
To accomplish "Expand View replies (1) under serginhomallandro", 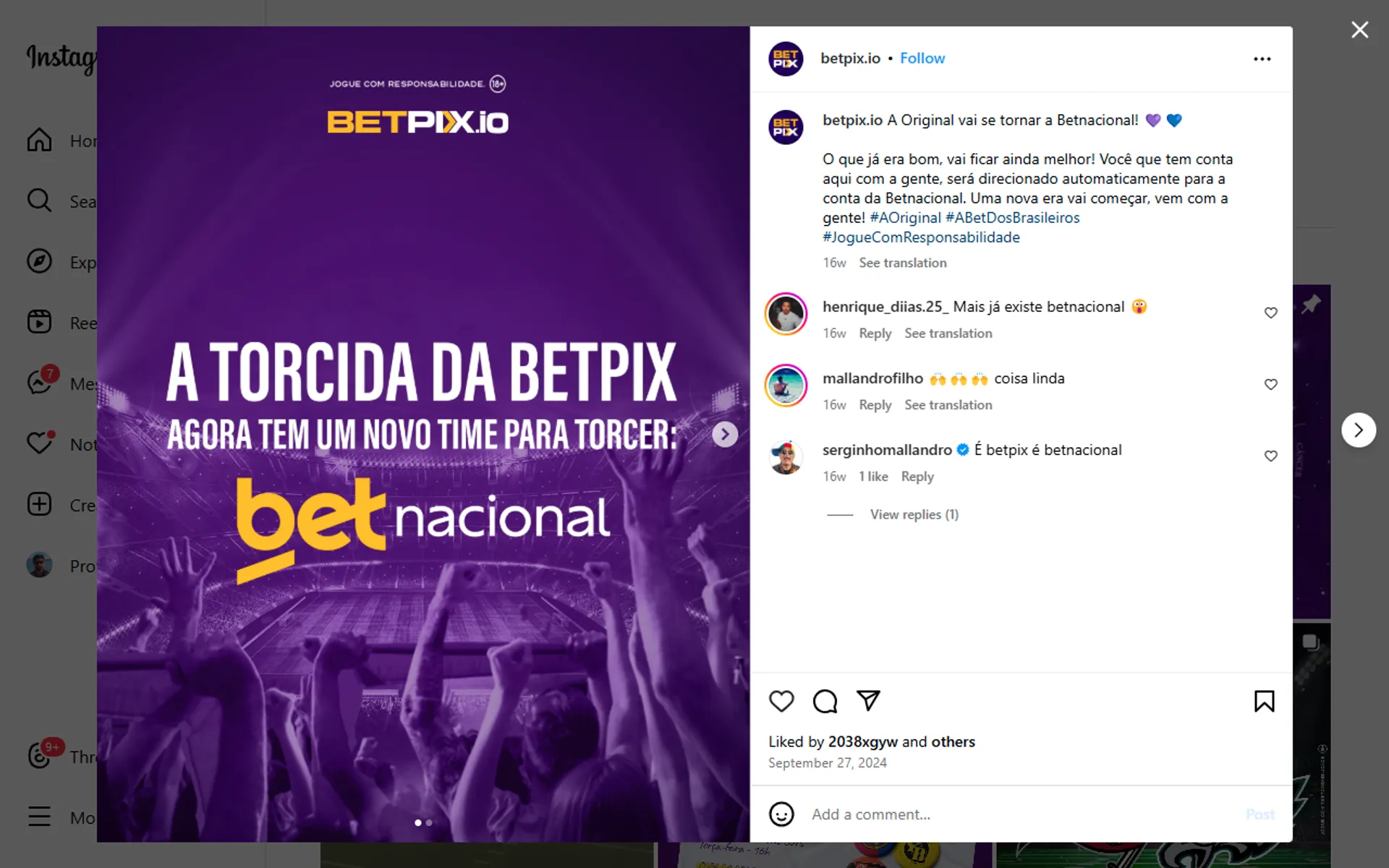I will (x=914, y=514).
